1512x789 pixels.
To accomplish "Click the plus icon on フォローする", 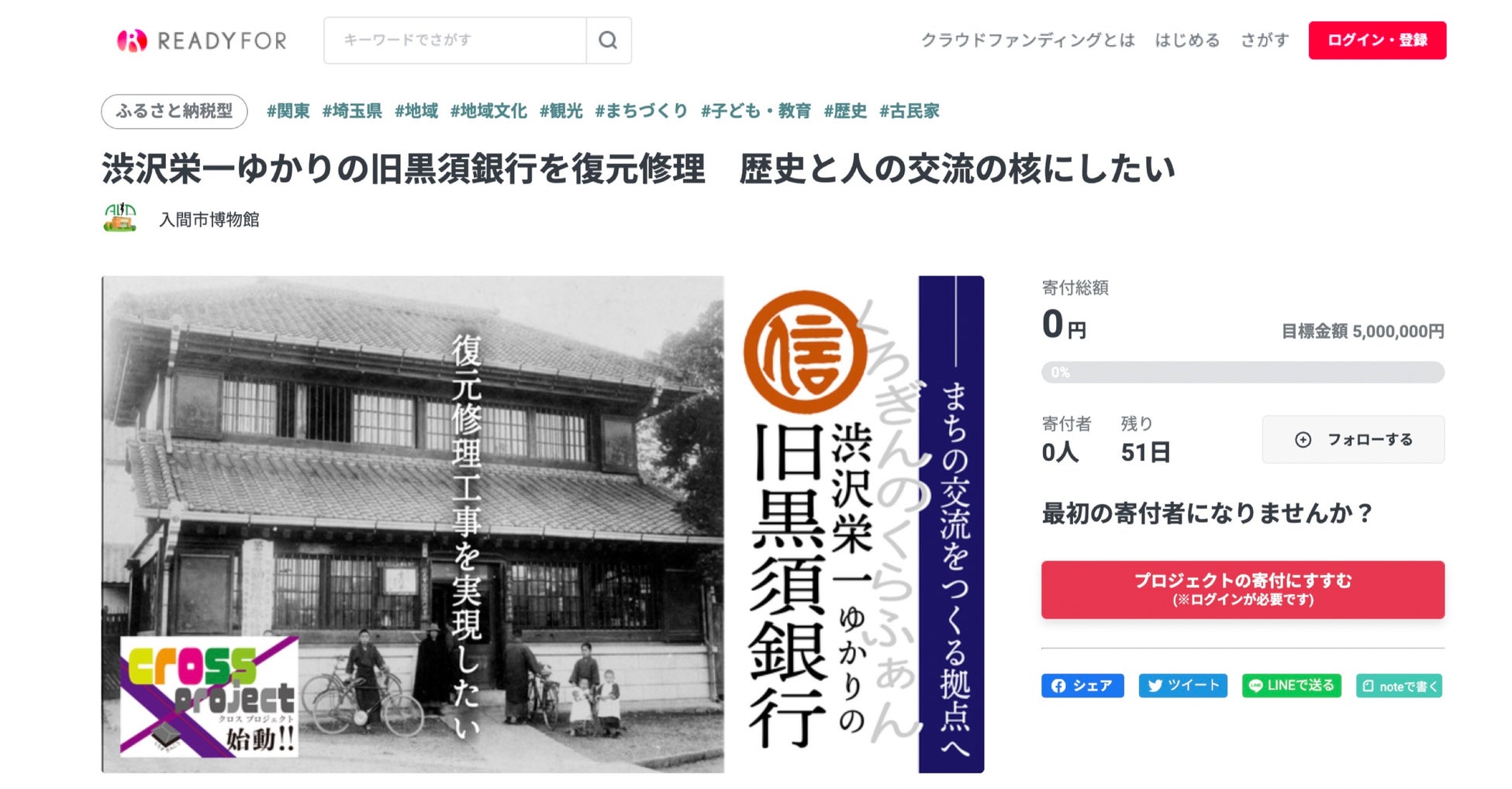I will (x=1303, y=440).
